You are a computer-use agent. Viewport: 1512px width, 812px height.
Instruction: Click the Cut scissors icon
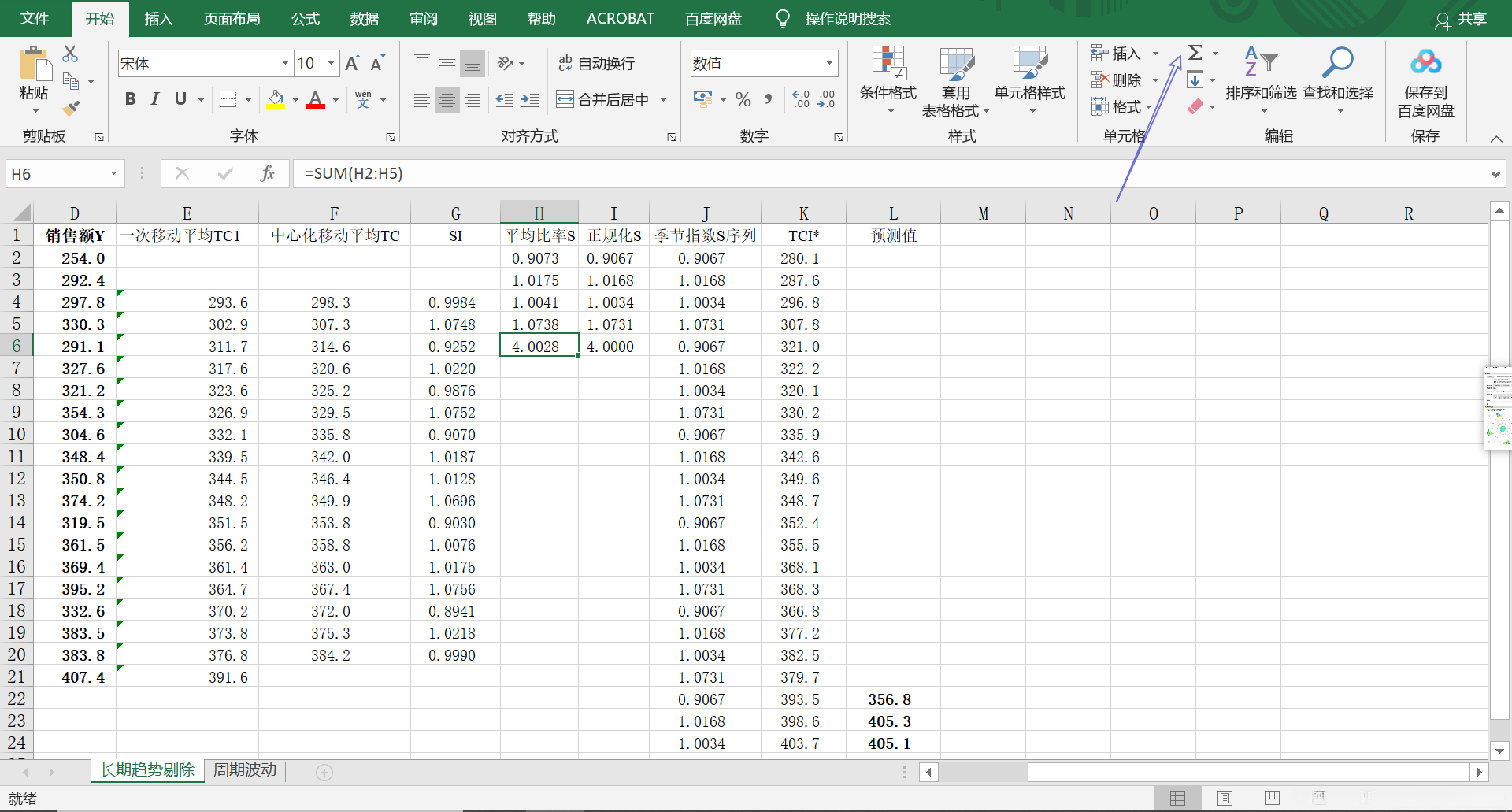70,54
